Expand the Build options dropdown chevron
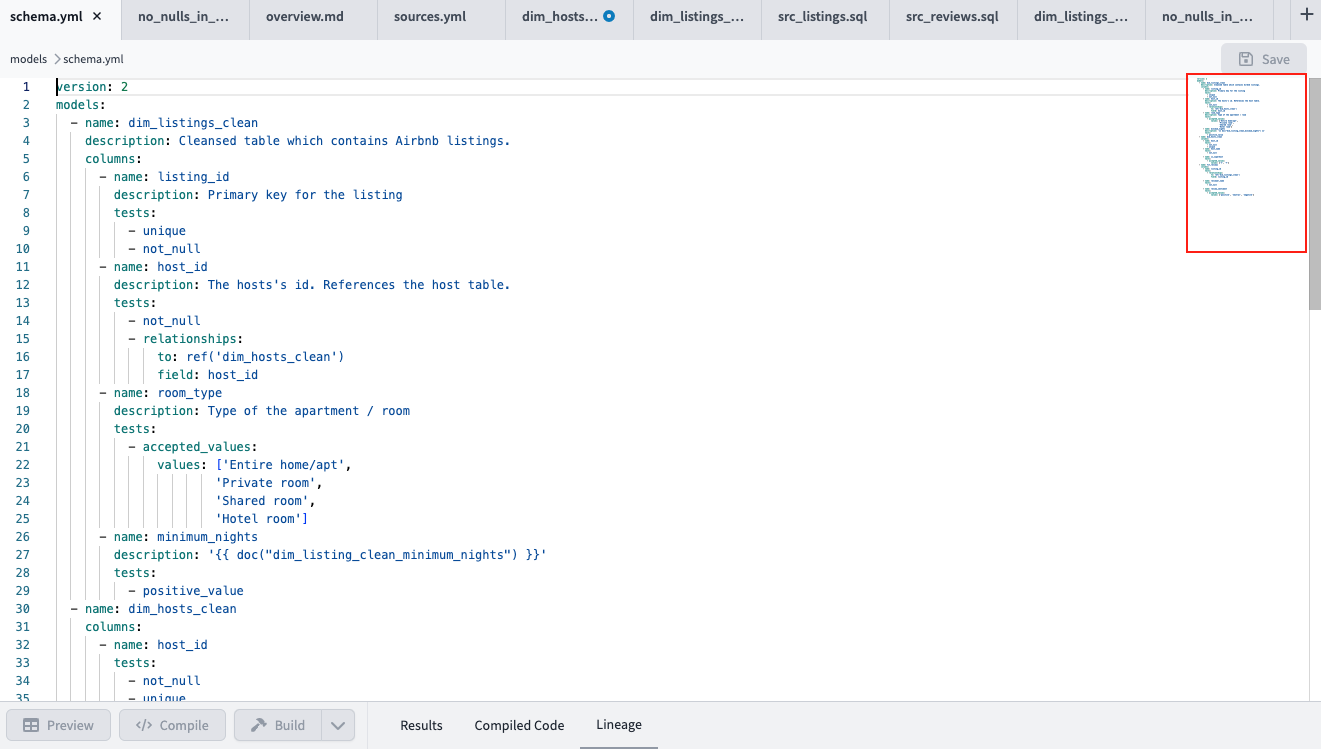 tap(338, 725)
